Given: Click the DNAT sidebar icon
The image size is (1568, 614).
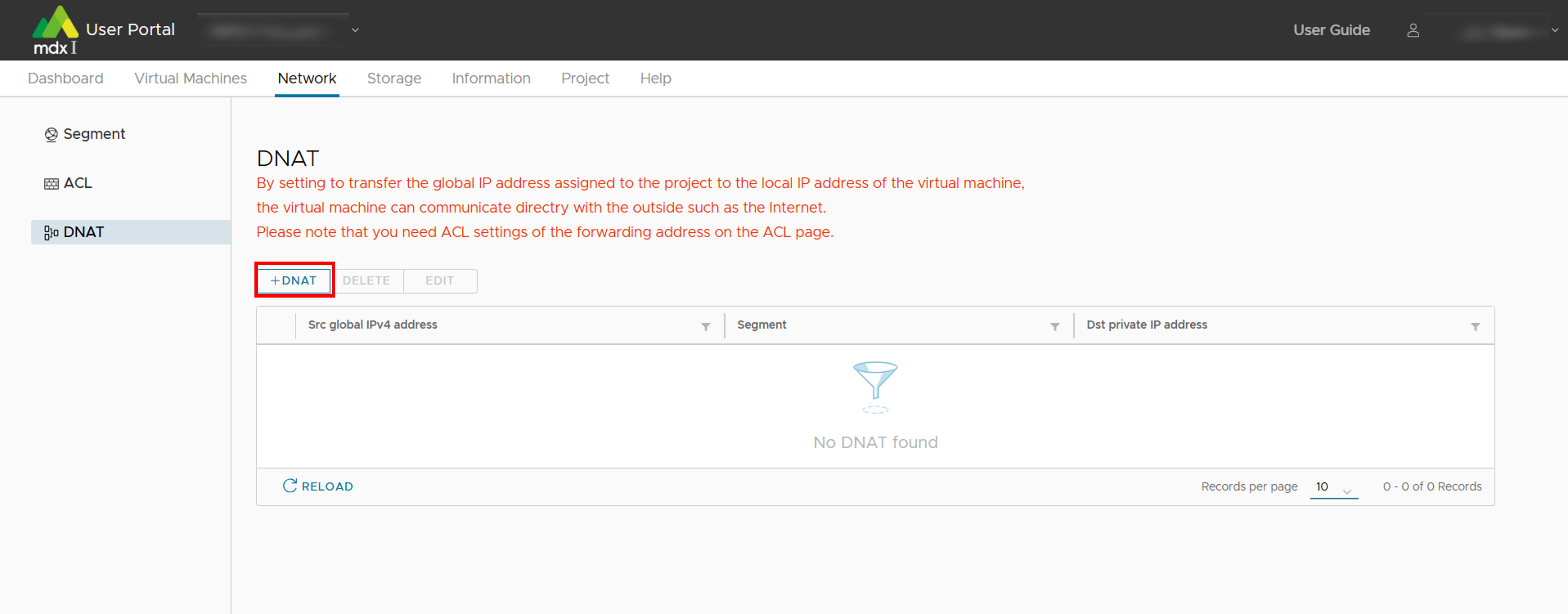Looking at the screenshot, I should [x=51, y=232].
